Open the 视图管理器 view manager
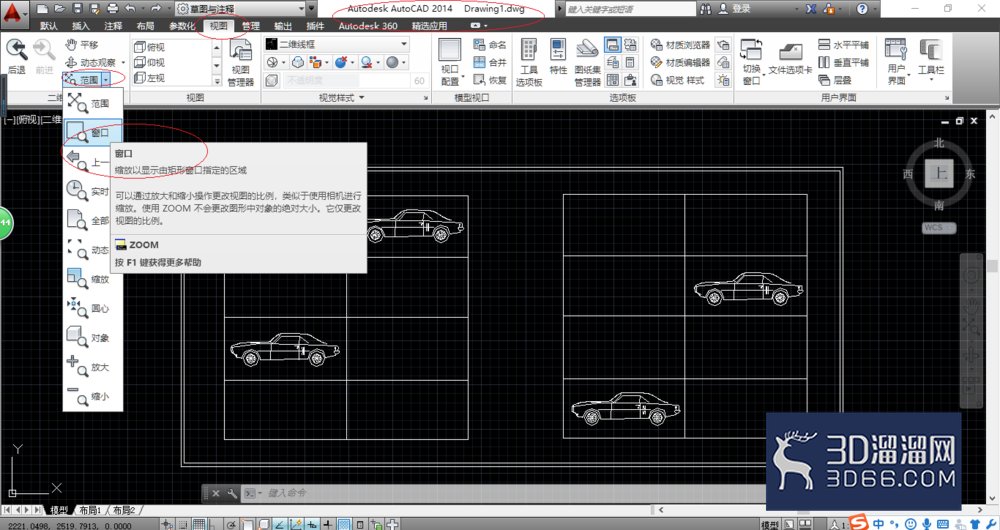The height and width of the screenshot is (530, 1000). click(x=241, y=63)
